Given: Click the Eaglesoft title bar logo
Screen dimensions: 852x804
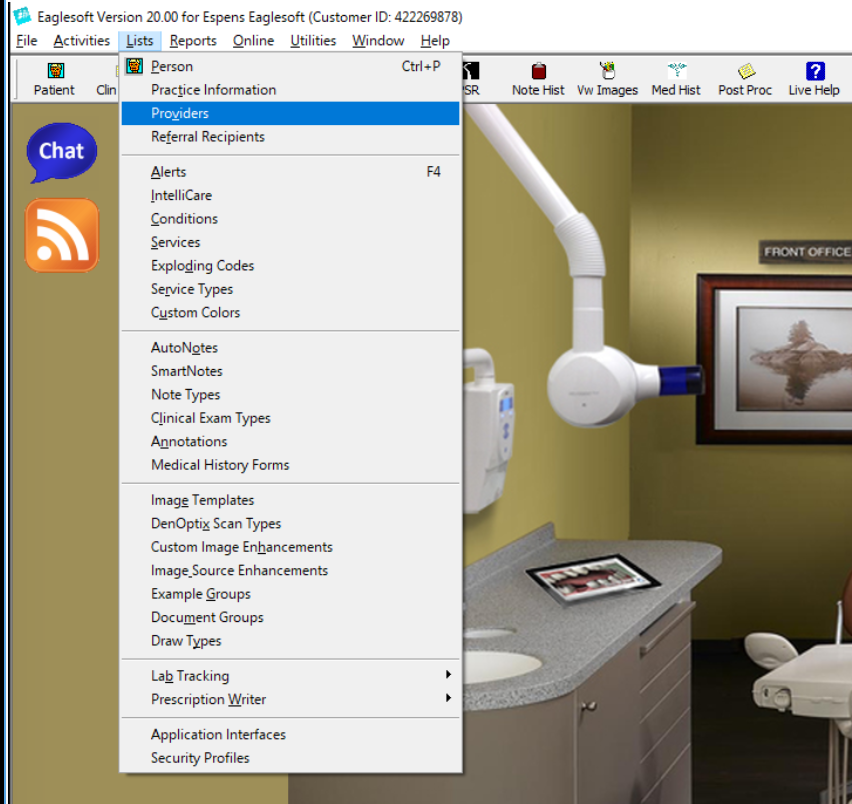Looking at the screenshot, I should [x=22, y=16].
